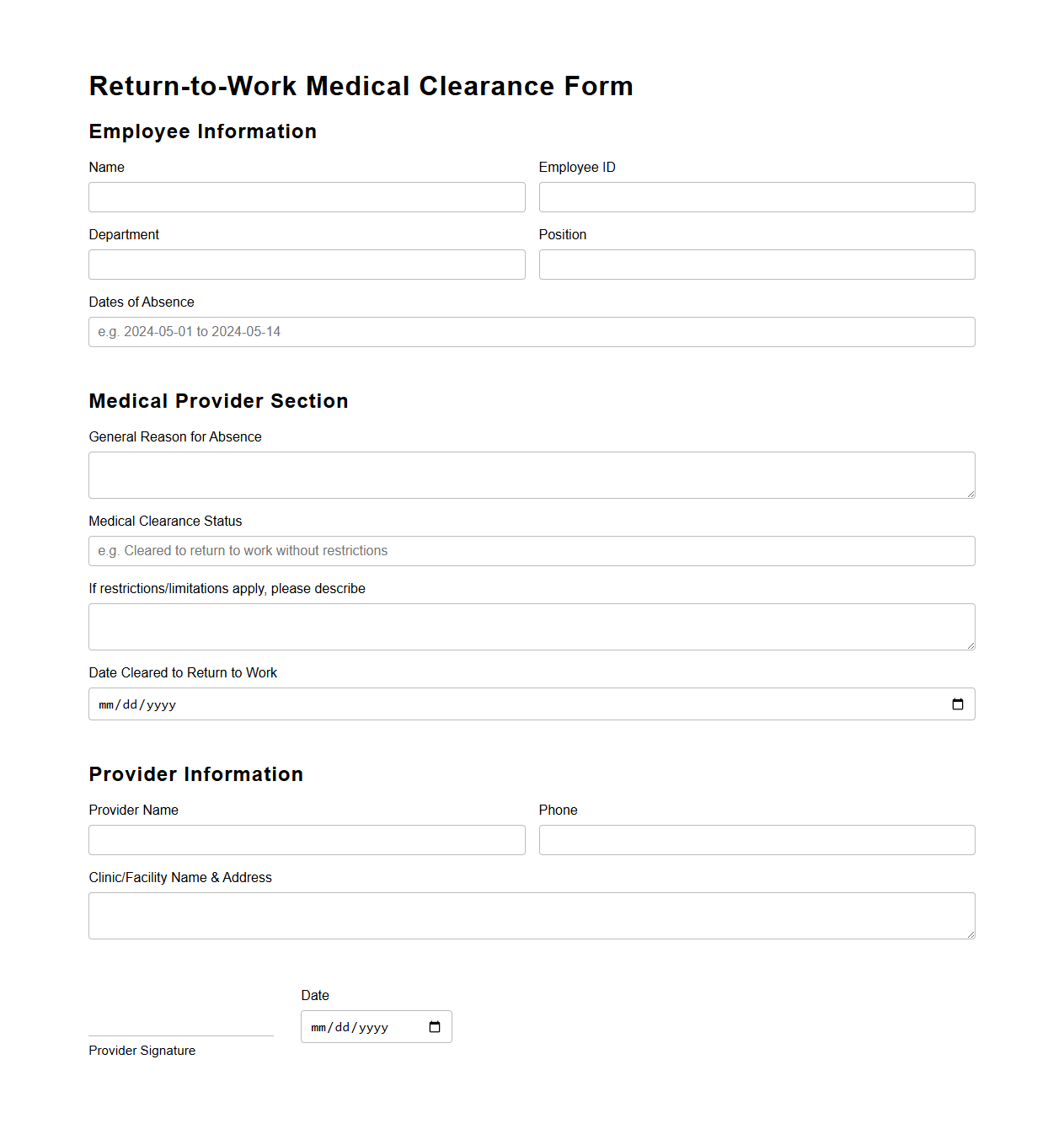Focus the Clinic/Facility Name & Address textarea
This screenshot has width=1064, height=1129.
[x=532, y=915]
